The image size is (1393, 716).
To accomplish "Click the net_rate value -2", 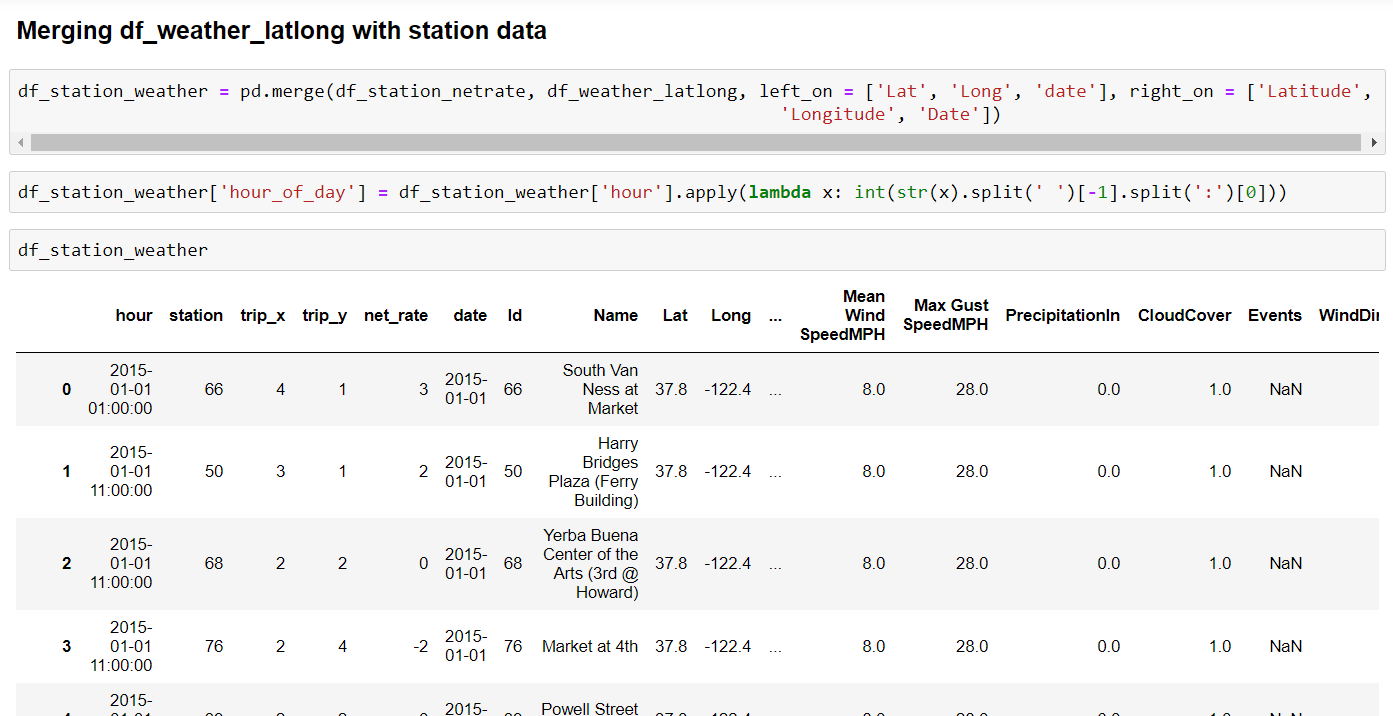I will pyautogui.click(x=420, y=647).
